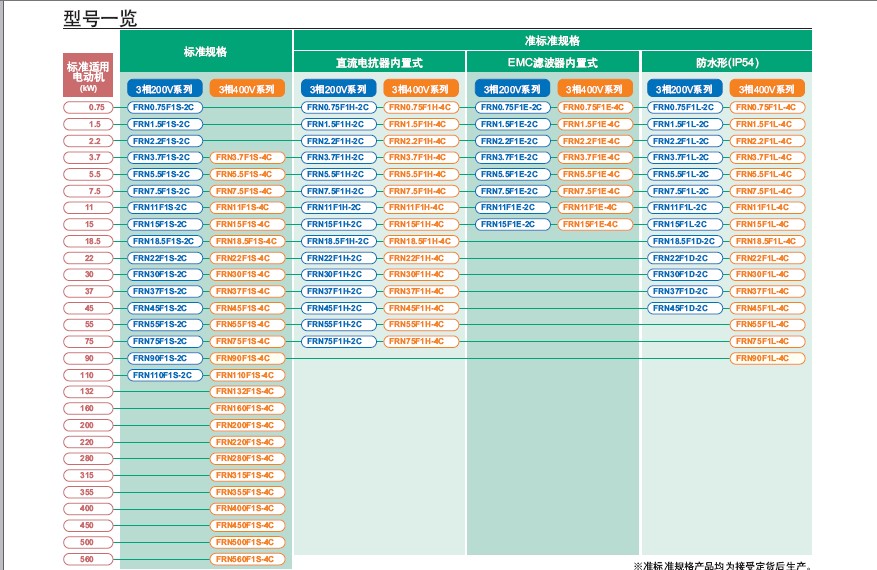Select model FRN15F1H-2C
Image resolution: width=877 pixels, height=570 pixels.
pos(339,224)
